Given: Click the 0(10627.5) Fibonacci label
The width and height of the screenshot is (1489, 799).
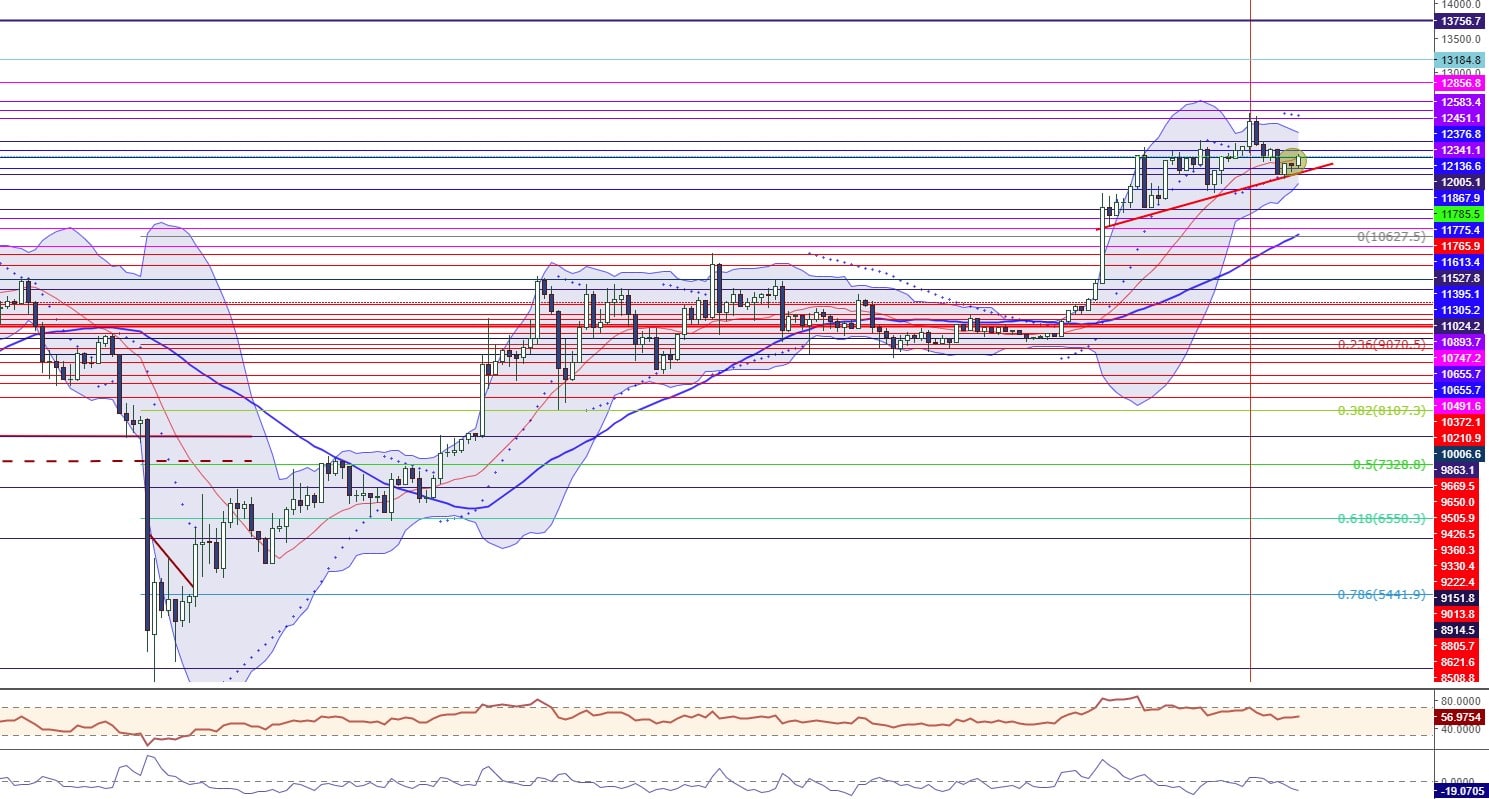Looking at the screenshot, I should (x=1394, y=237).
